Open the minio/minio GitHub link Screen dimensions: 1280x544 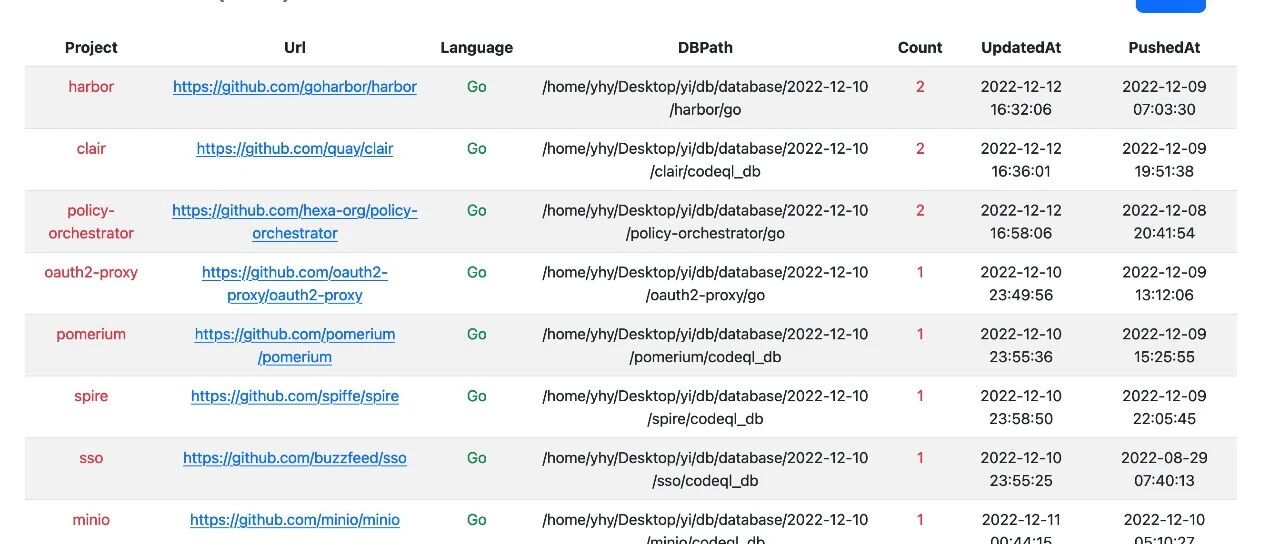pos(295,521)
